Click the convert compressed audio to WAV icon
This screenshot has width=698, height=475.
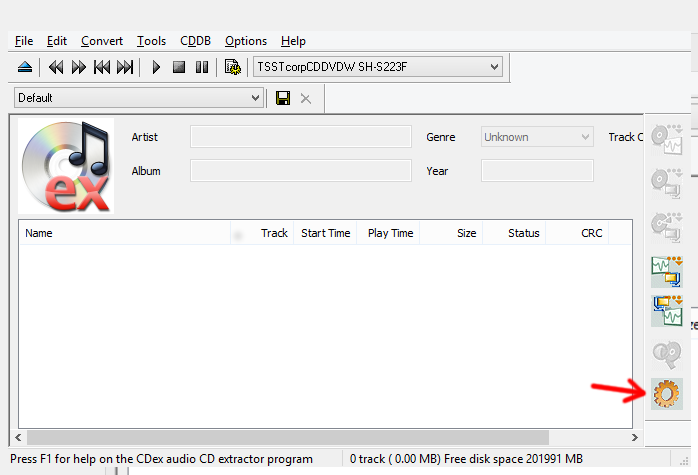tap(666, 311)
